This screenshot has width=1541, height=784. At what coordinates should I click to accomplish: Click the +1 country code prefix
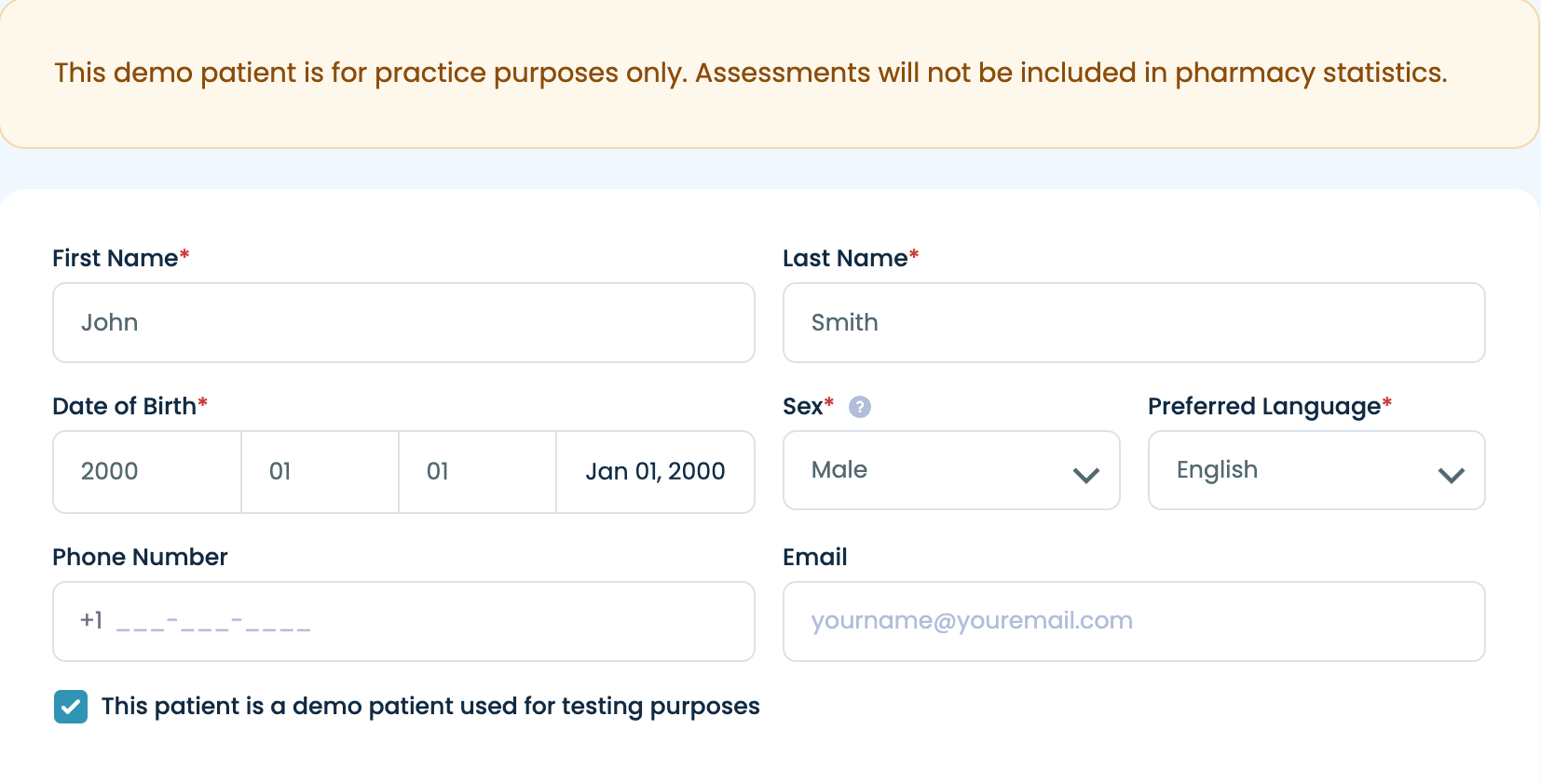91,620
